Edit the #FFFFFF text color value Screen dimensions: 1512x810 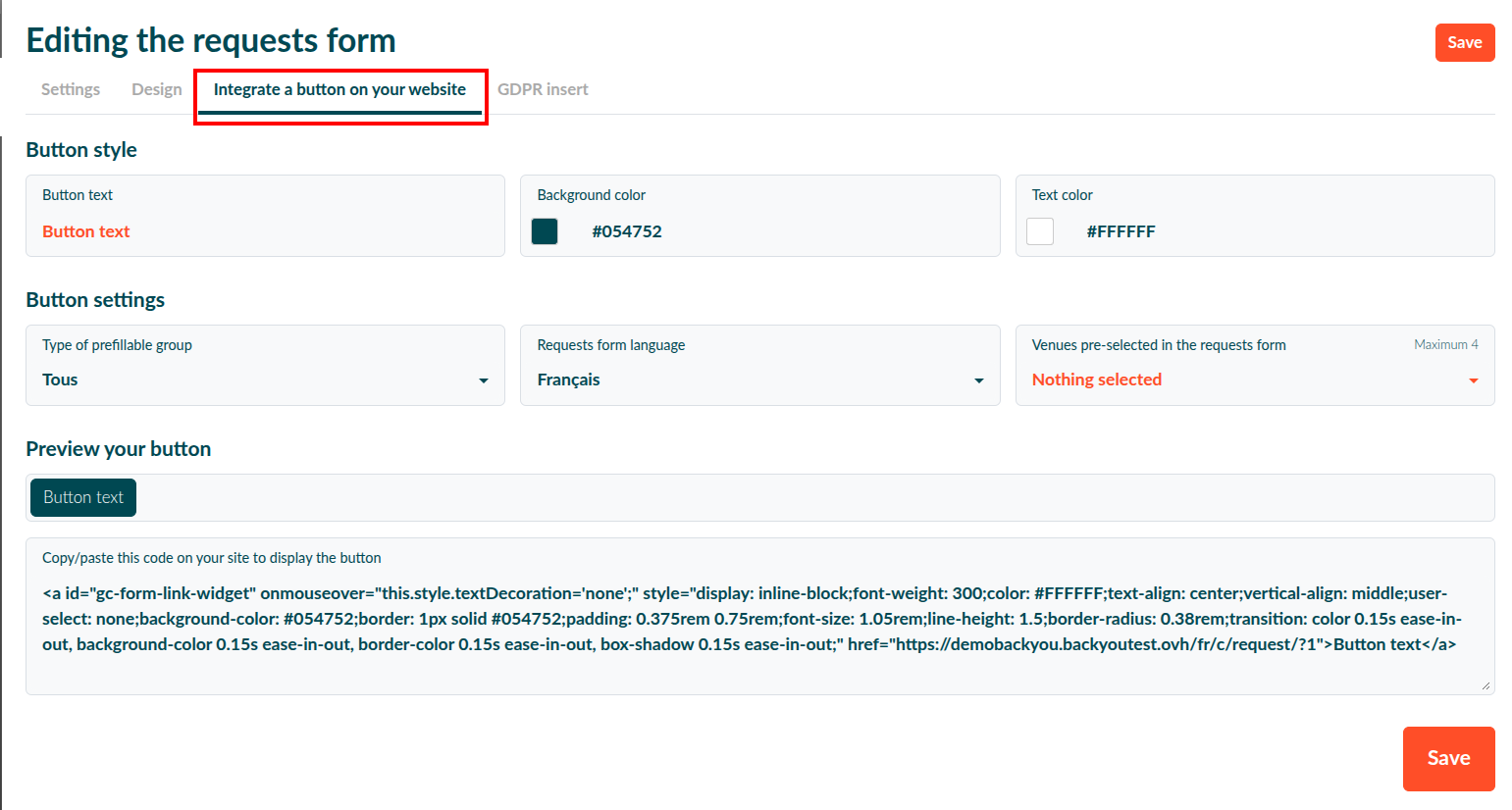(x=1121, y=231)
